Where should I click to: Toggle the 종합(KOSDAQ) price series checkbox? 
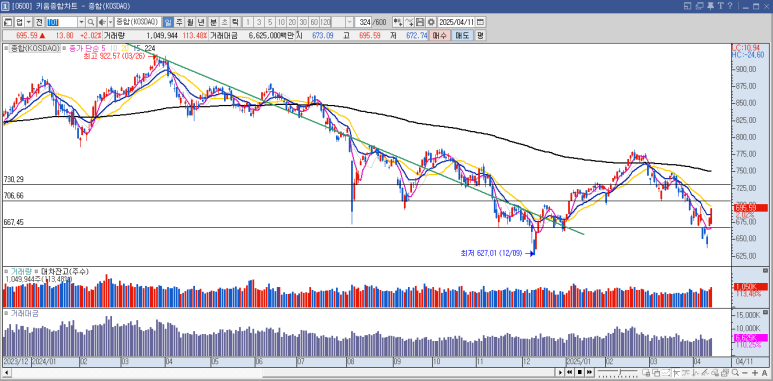click(x=6, y=48)
